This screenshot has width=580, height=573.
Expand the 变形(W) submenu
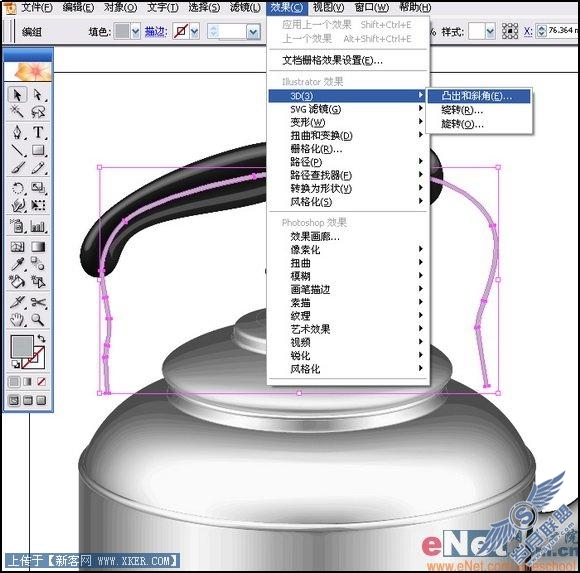point(348,122)
